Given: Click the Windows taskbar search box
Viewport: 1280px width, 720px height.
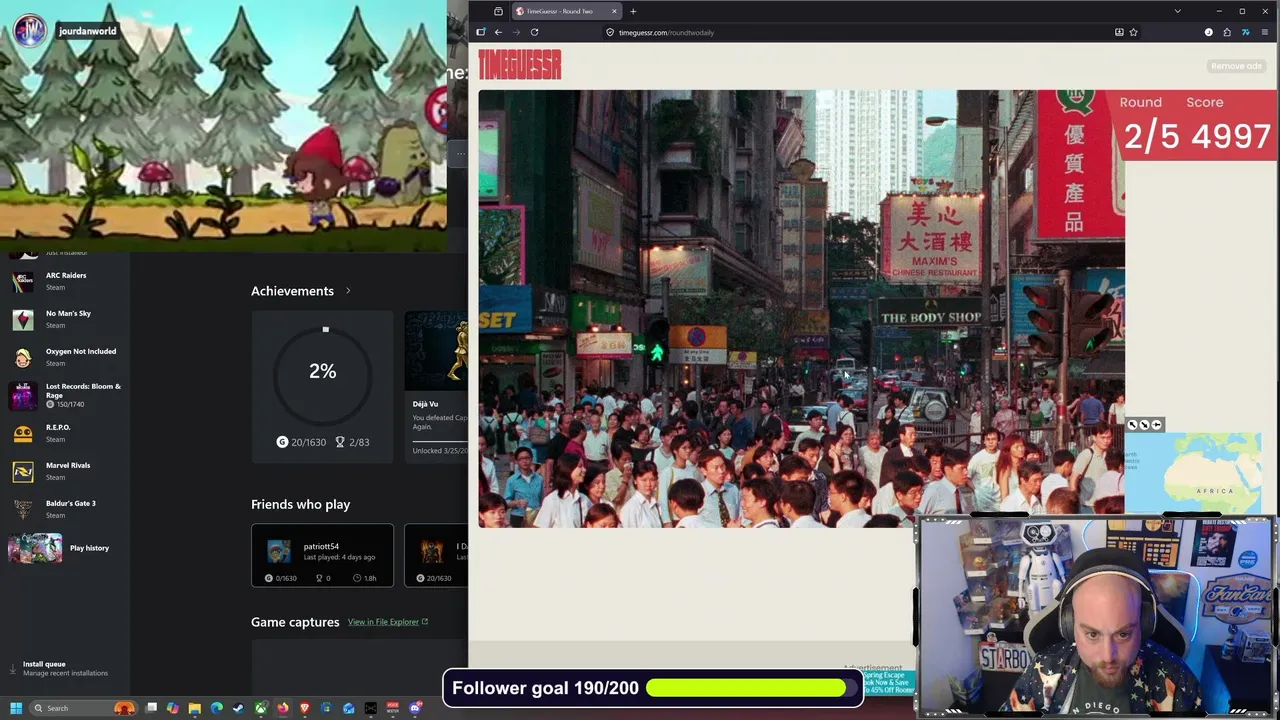Looking at the screenshot, I should click(x=83, y=708).
